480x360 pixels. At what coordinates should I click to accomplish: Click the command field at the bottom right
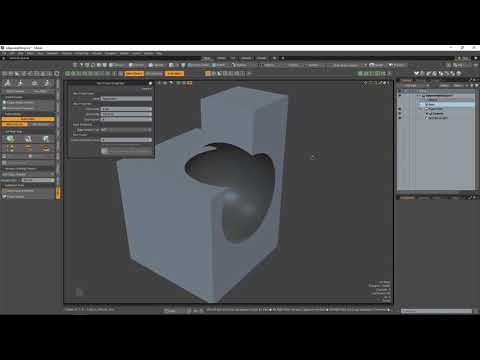point(436,311)
